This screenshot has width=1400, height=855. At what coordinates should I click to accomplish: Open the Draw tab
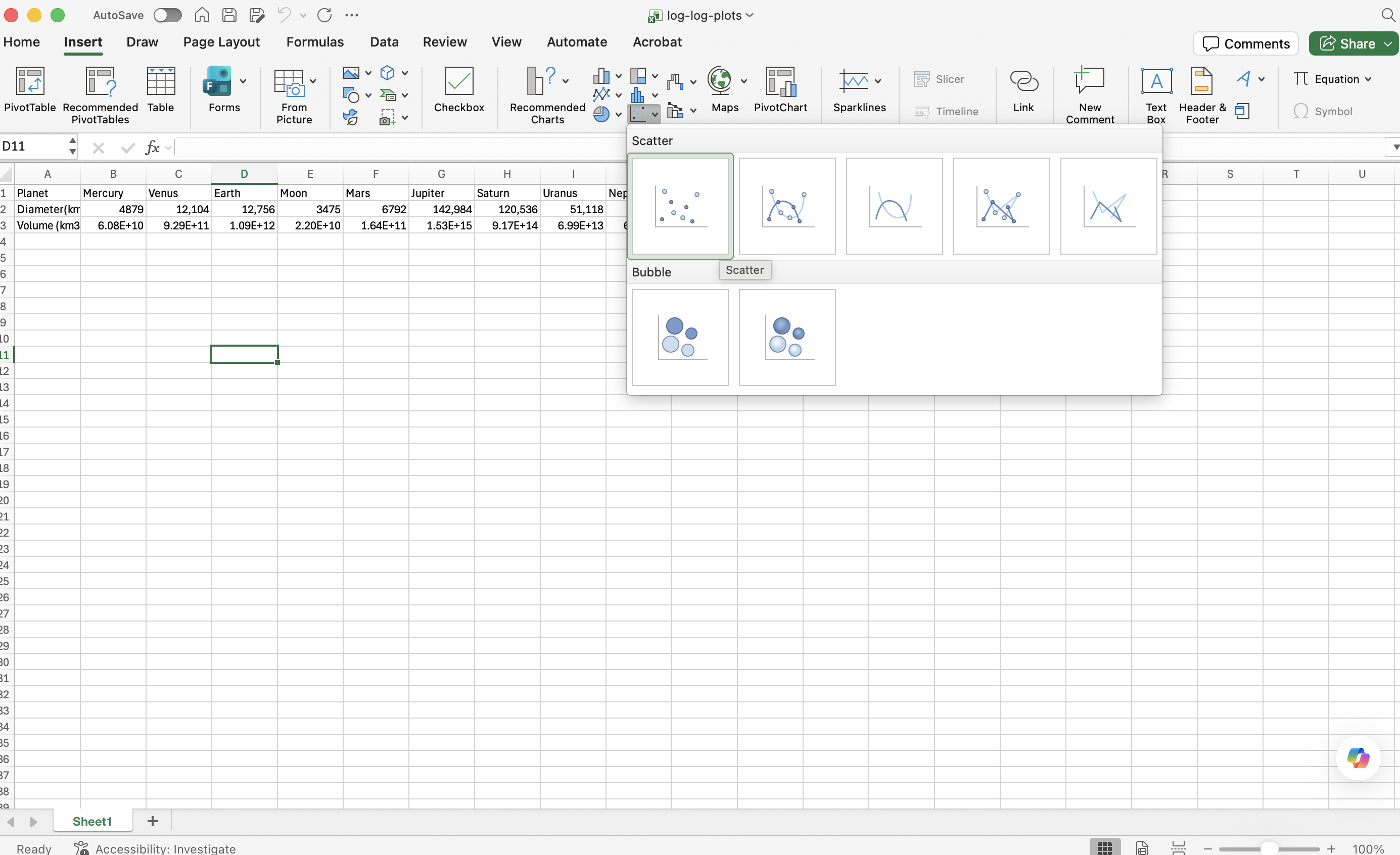click(x=142, y=42)
